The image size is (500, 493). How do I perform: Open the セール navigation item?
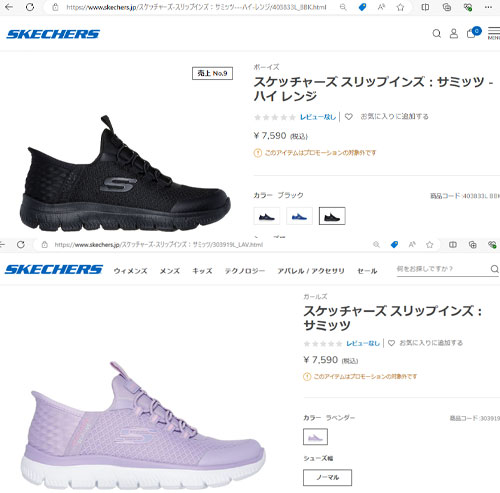click(x=367, y=271)
